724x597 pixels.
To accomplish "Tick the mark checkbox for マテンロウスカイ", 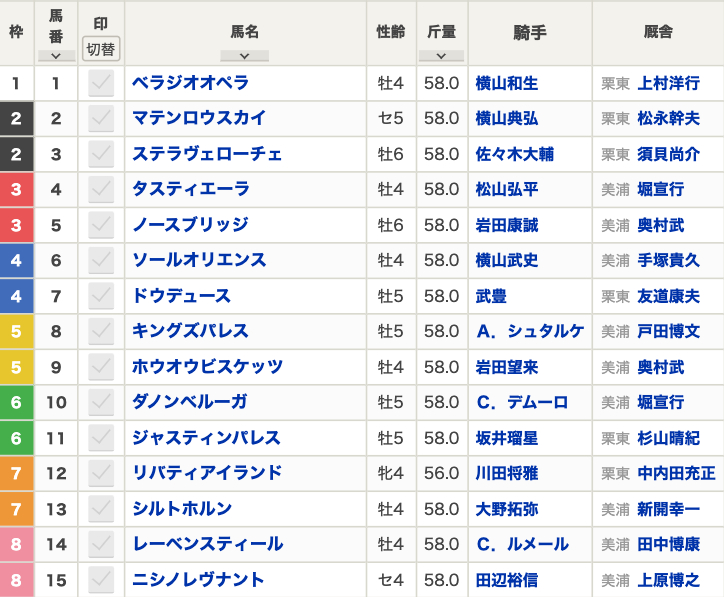I will 101,119.
